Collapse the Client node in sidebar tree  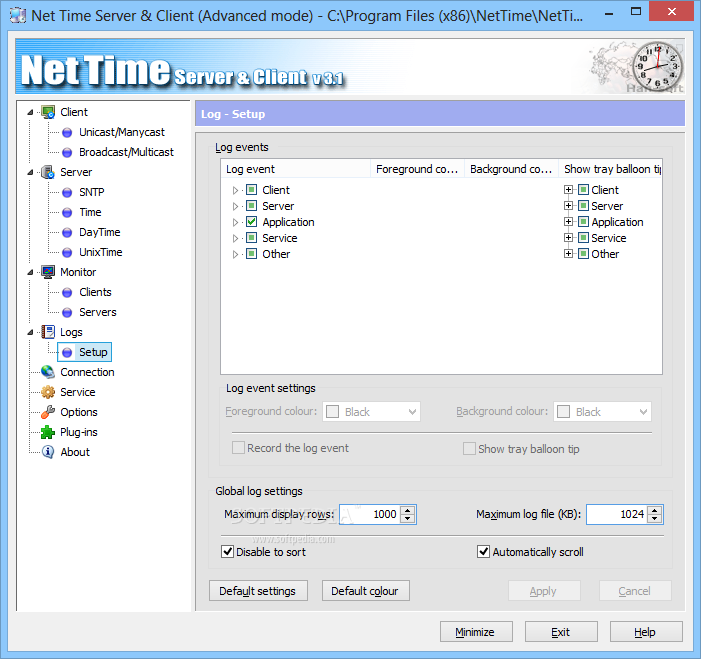30,112
